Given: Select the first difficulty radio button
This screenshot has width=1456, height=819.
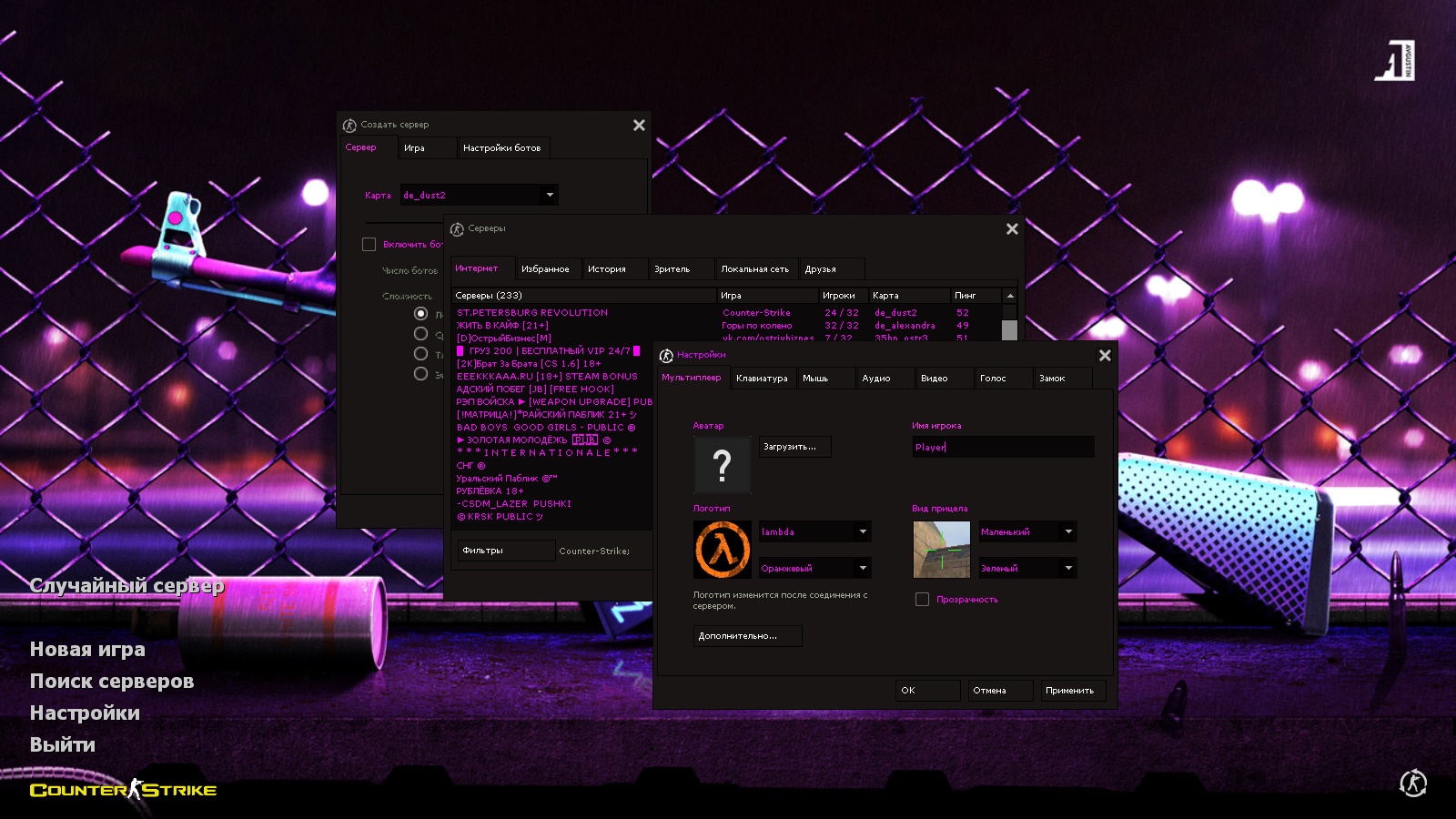Looking at the screenshot, I should (x=420, y=314).
